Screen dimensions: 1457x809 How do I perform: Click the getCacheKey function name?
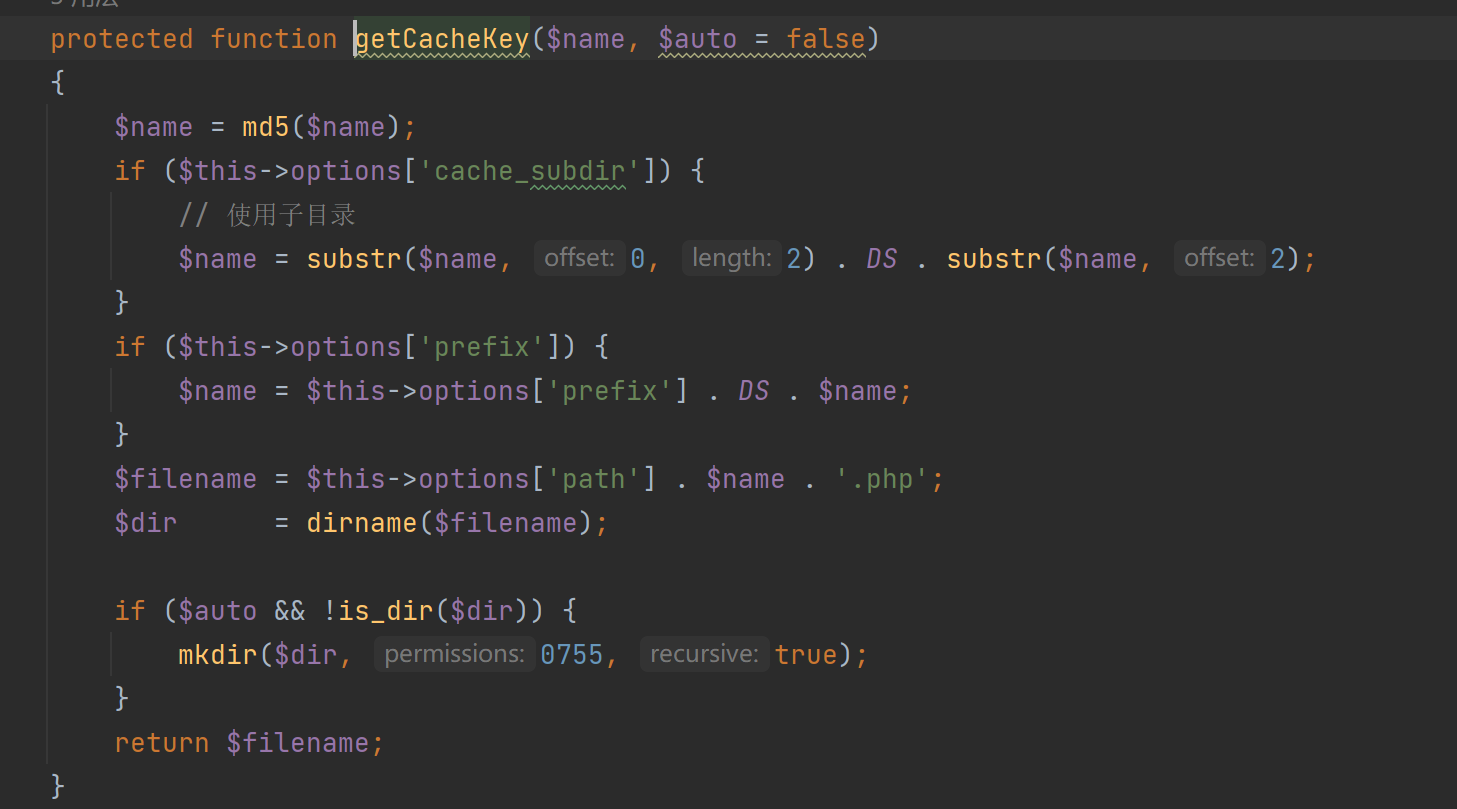pos(442,39)
